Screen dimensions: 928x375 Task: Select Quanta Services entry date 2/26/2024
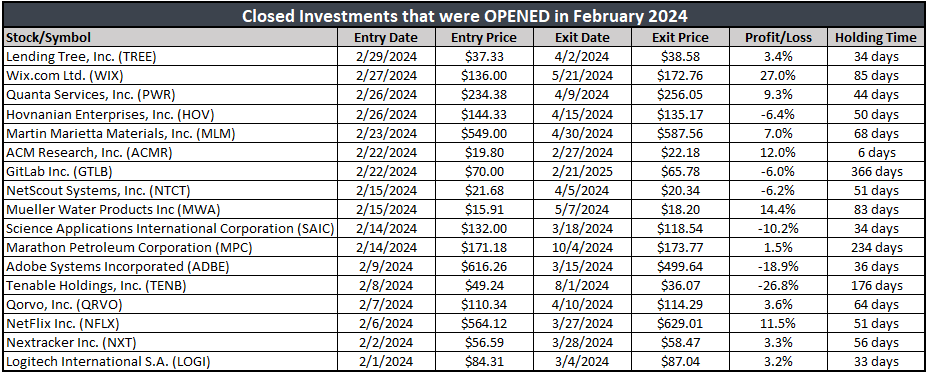pos(386,95)
